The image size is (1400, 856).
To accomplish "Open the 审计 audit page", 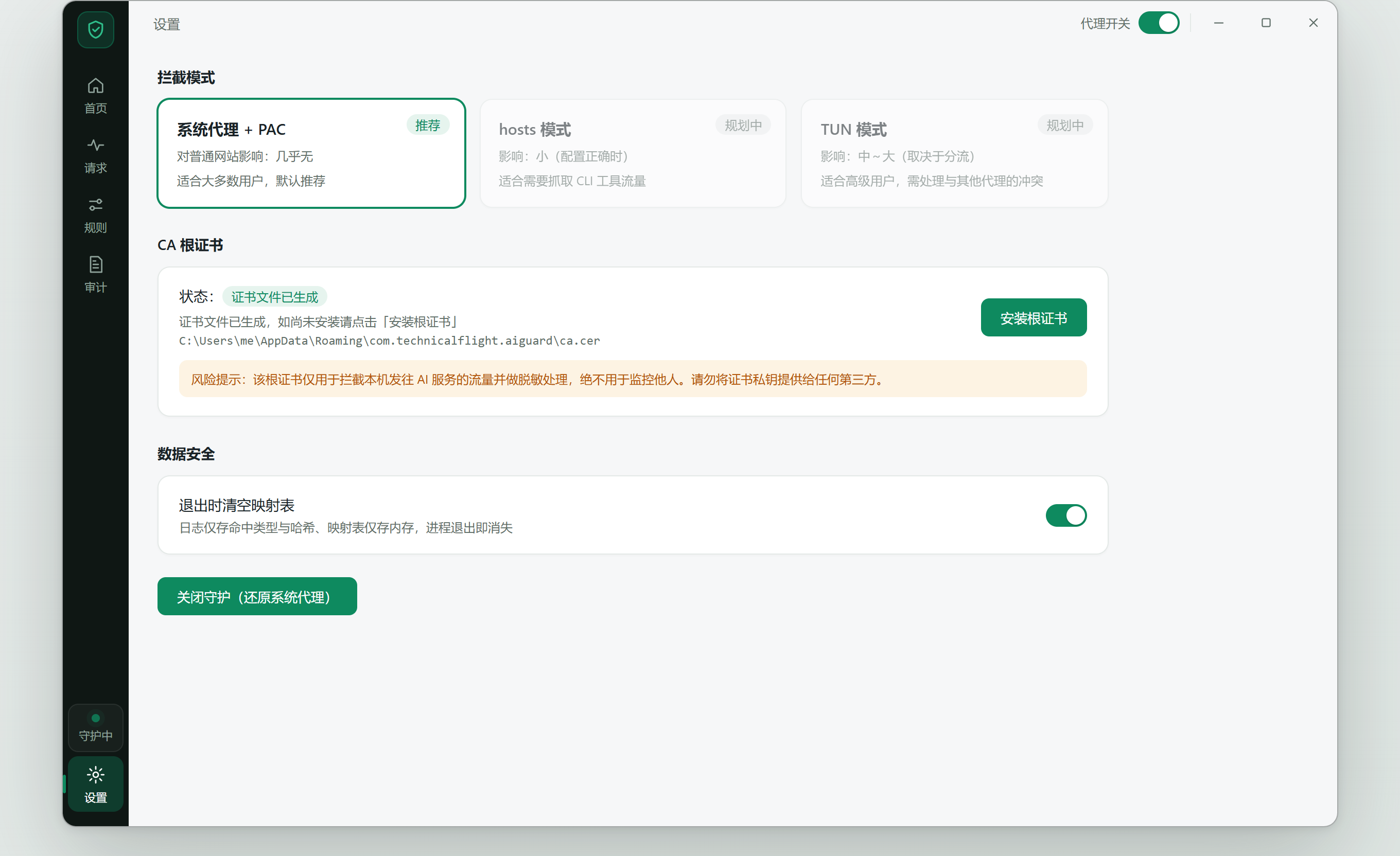I will (x=95, y=275).
